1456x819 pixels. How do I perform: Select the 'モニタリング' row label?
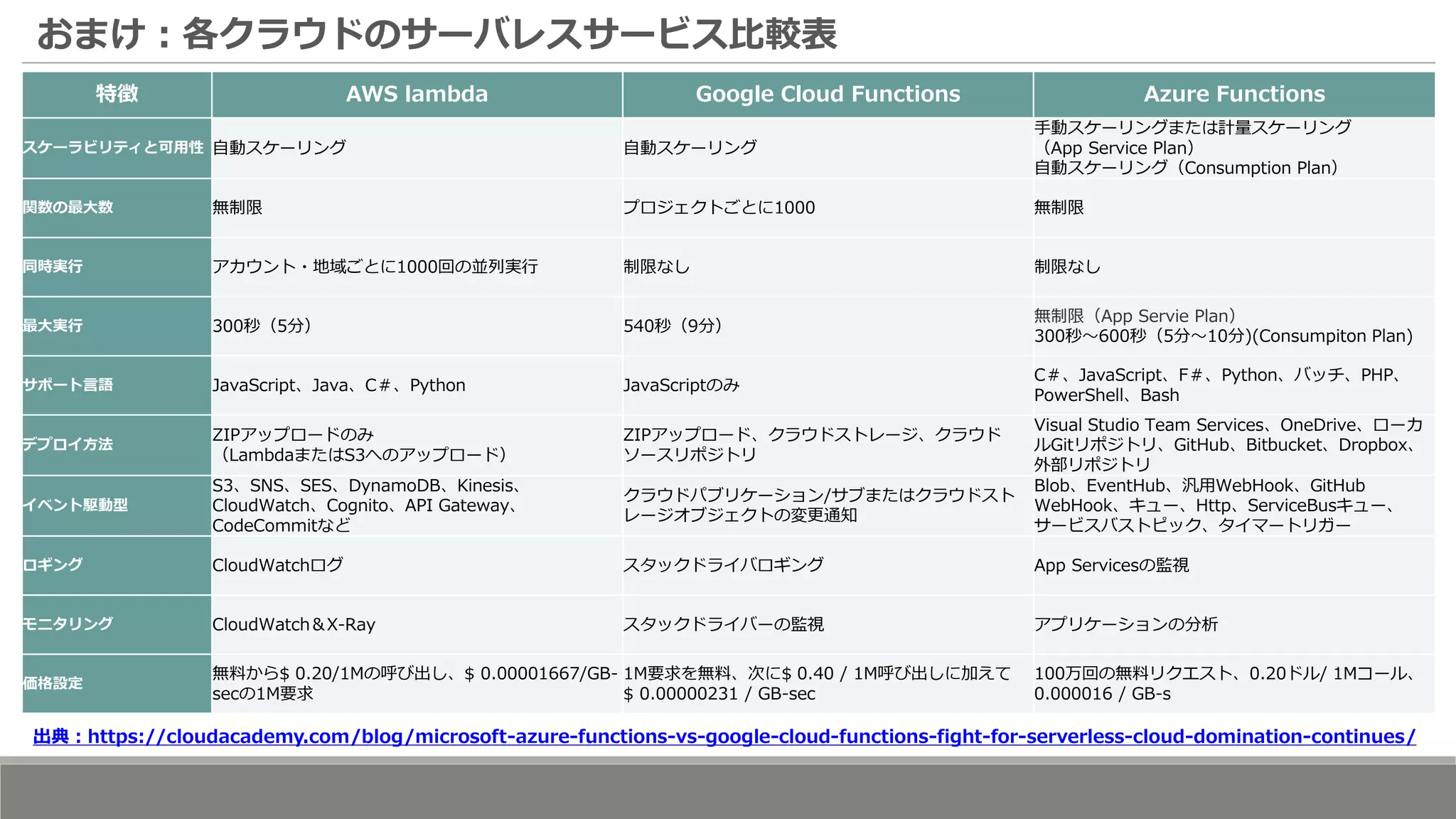[x=117, y=624]
